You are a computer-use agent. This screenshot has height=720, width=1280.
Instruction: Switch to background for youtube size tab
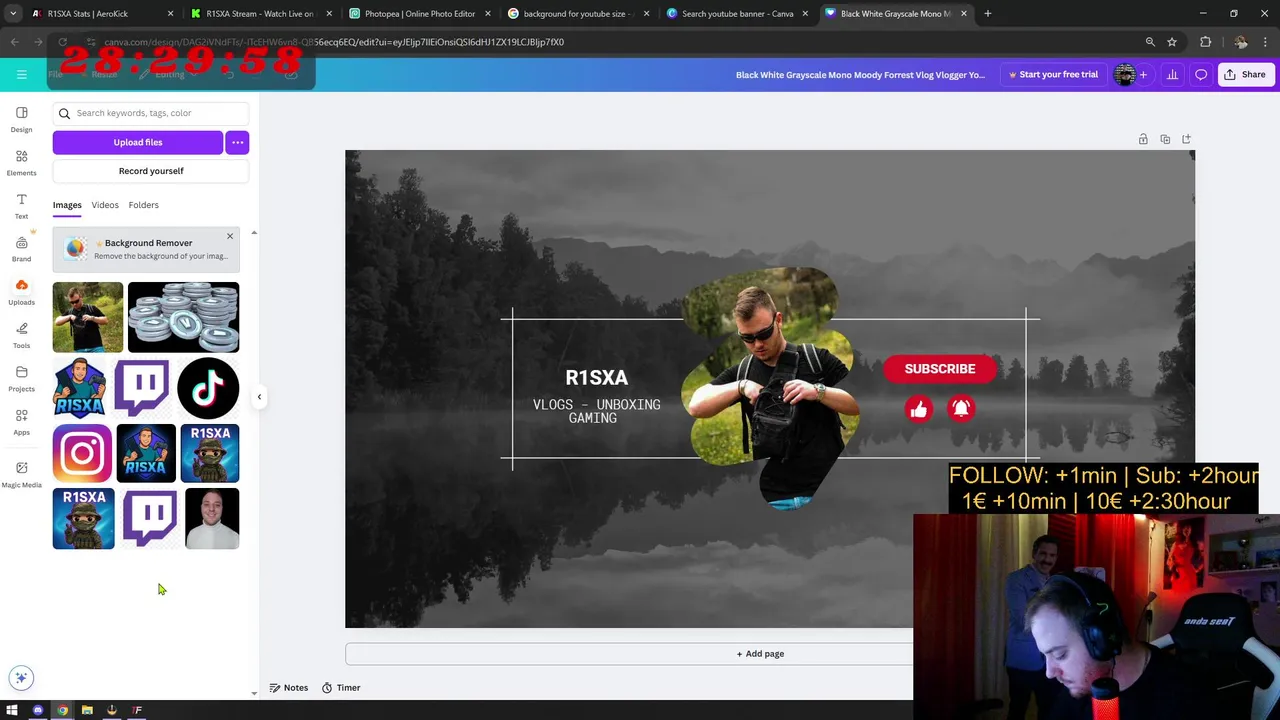[576, 14]
